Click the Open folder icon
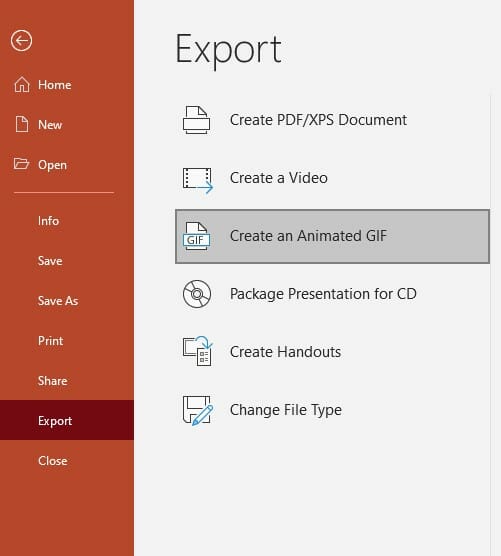 [x=21, y=164]
